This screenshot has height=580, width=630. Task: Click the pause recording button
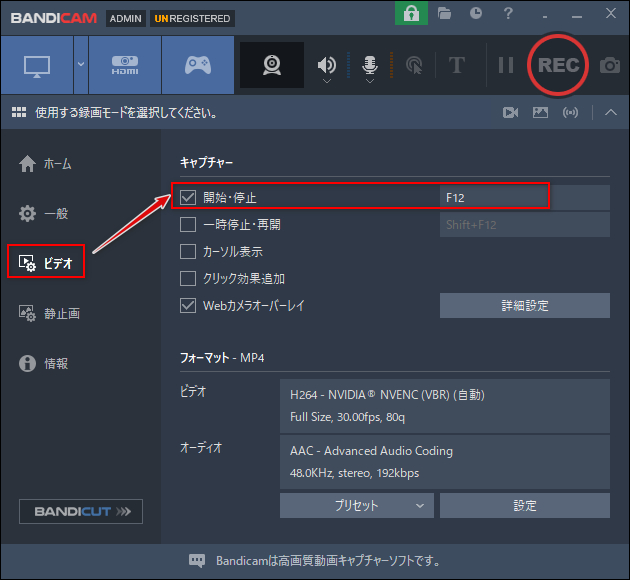coord(506,65)
